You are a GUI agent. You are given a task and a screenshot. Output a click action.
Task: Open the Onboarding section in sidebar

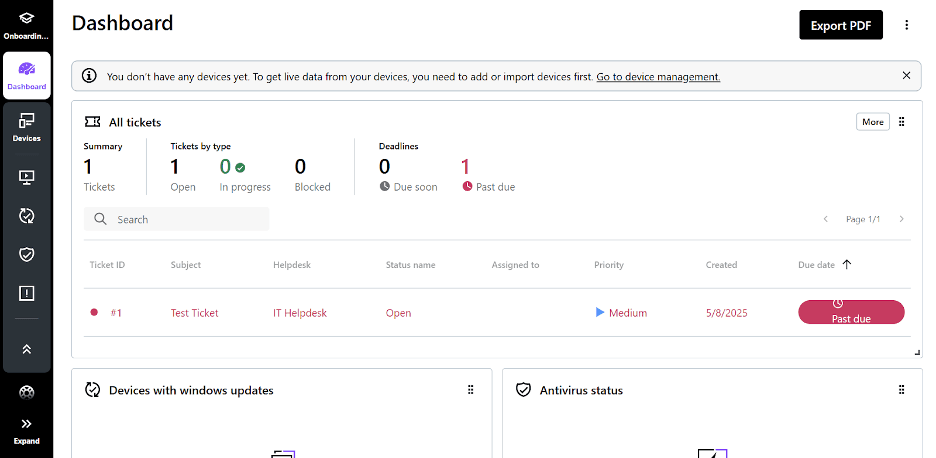point(26,26)
